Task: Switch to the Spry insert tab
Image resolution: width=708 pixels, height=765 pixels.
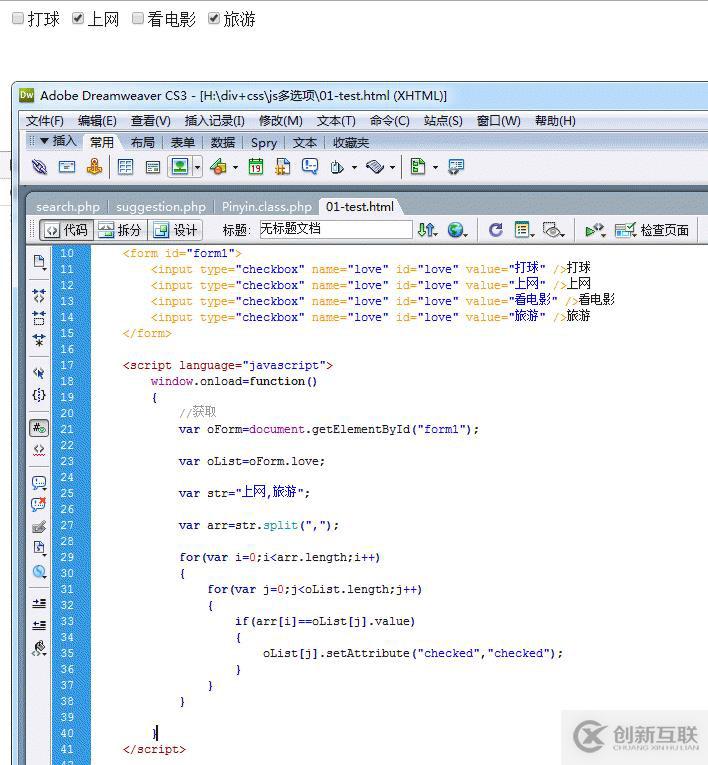Action: [x=264, y=142]
